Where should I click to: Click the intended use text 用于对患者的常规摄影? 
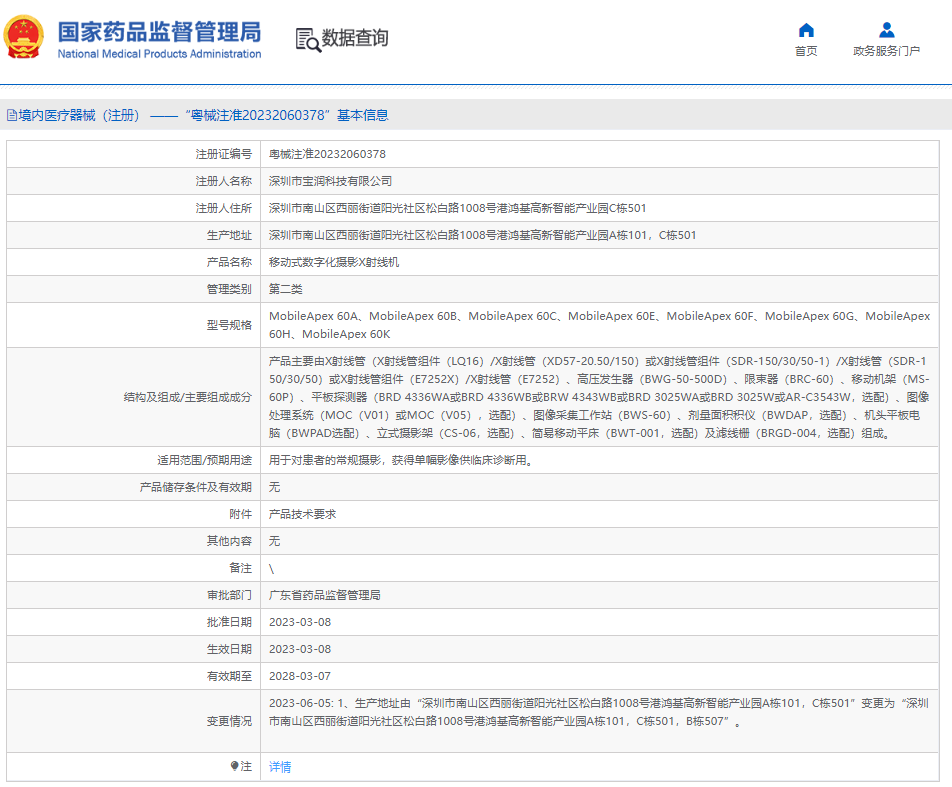pyautogui.click(x=401, y=460)
